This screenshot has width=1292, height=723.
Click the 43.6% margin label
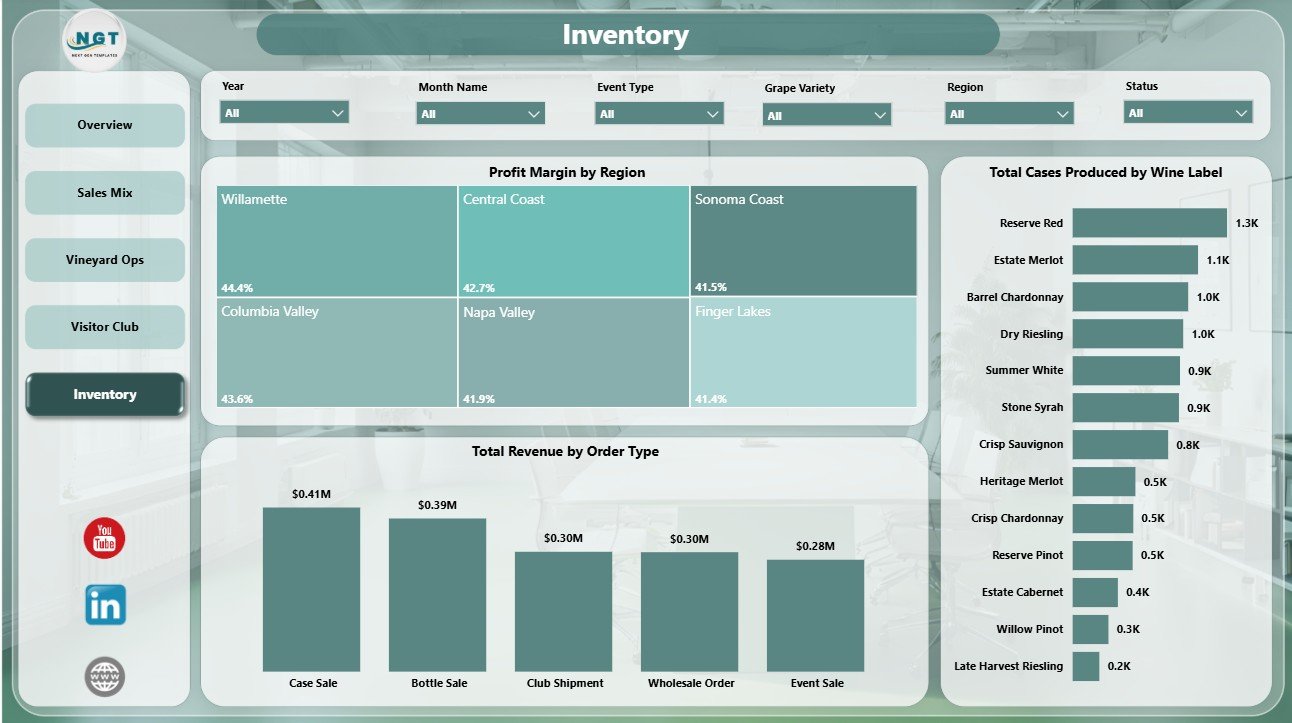(x=237, y=399)
